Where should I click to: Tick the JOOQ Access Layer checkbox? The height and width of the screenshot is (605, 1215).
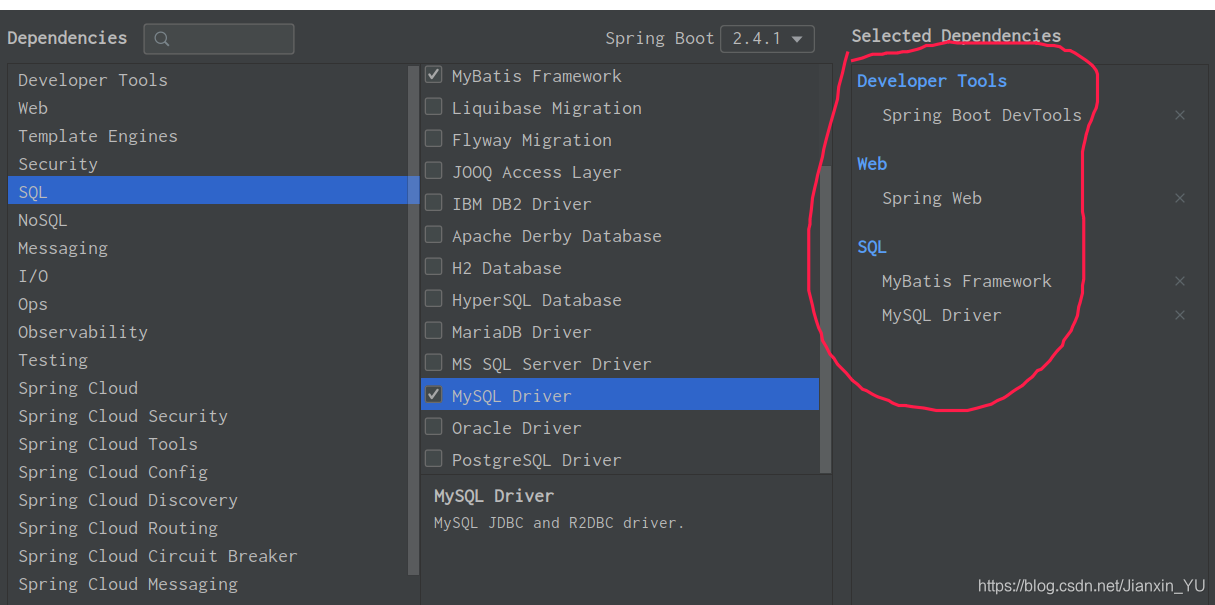(x=434, y=170)
